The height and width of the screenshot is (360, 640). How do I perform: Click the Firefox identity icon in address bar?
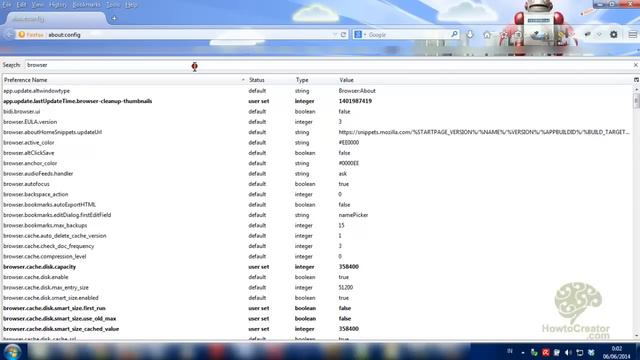(x=22, y=35)
